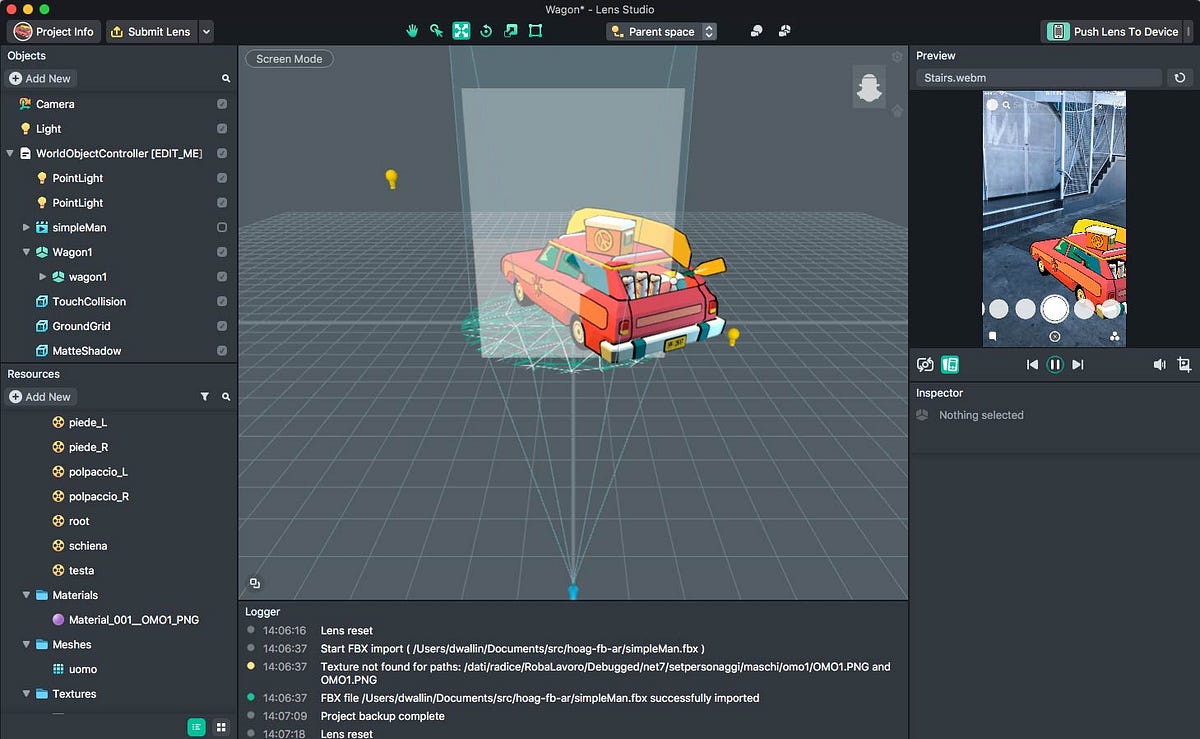The image size is (1200, 739).
Task: Activate the scale tool in toolbar
Action: tap(511, 31)
